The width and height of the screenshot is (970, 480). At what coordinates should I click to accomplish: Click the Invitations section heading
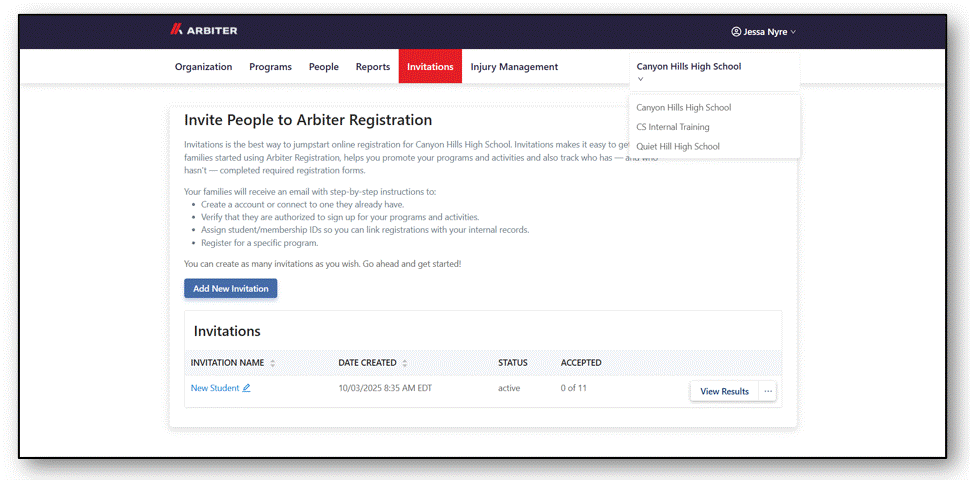coord(227,331)
